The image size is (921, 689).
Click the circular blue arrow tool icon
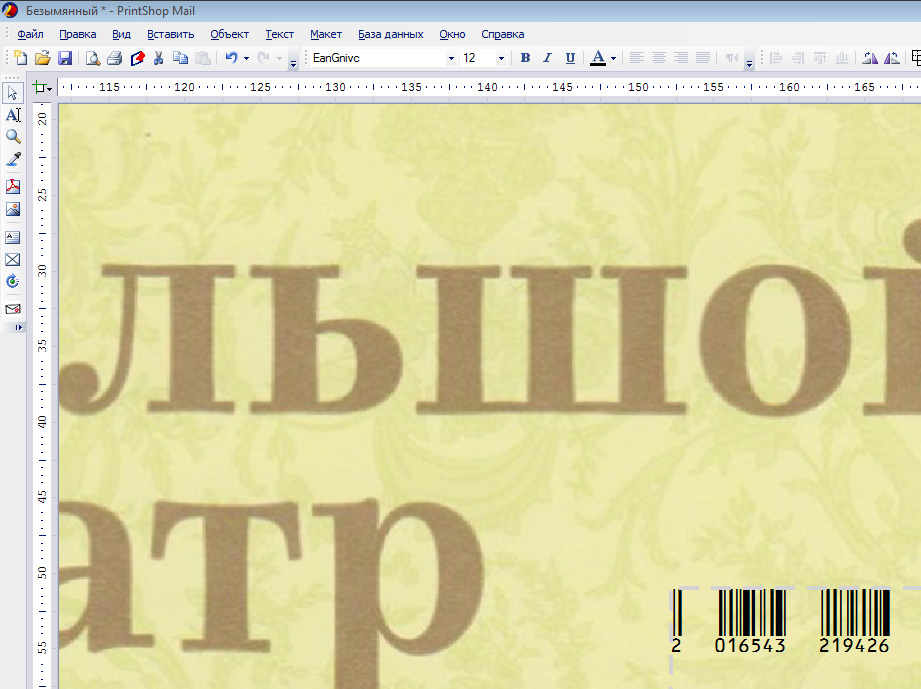click(x=13, y=281)
